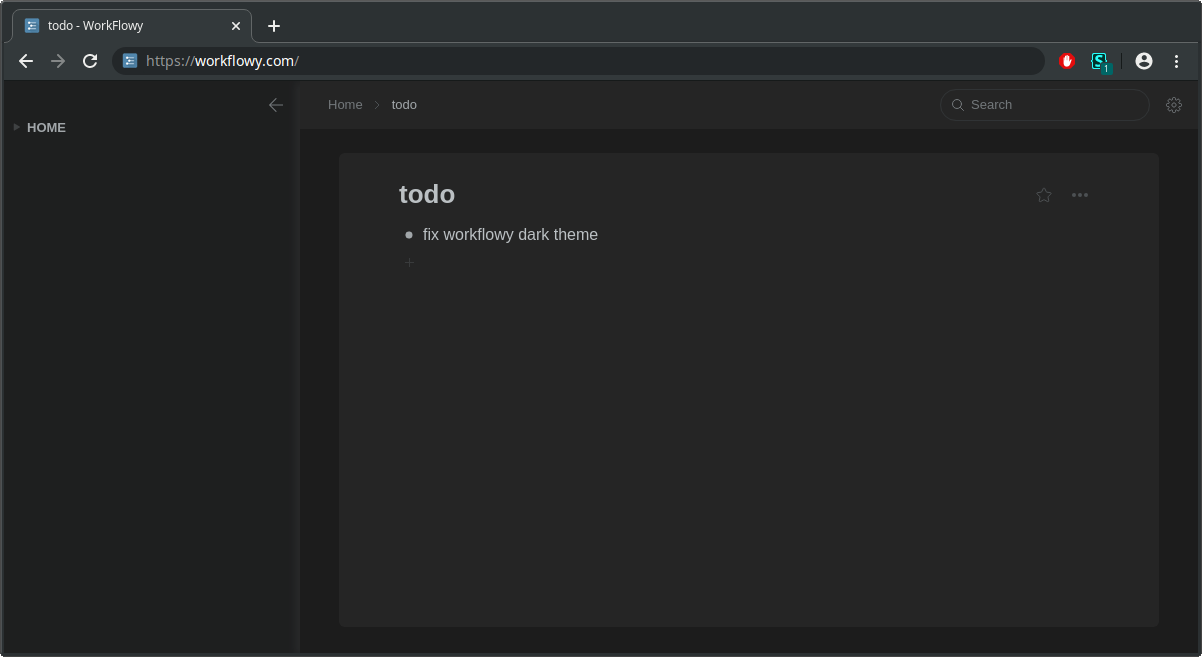
Task: Open WorkFlowy settings gear
Action: pos(1174,105)
